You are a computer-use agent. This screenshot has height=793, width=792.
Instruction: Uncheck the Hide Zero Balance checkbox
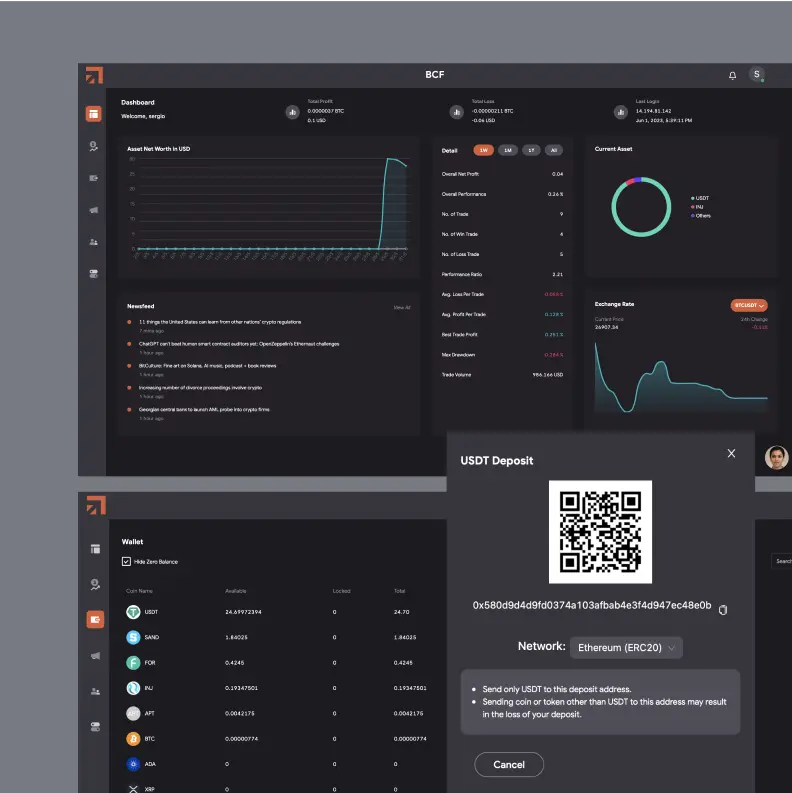tap(126, 561)
